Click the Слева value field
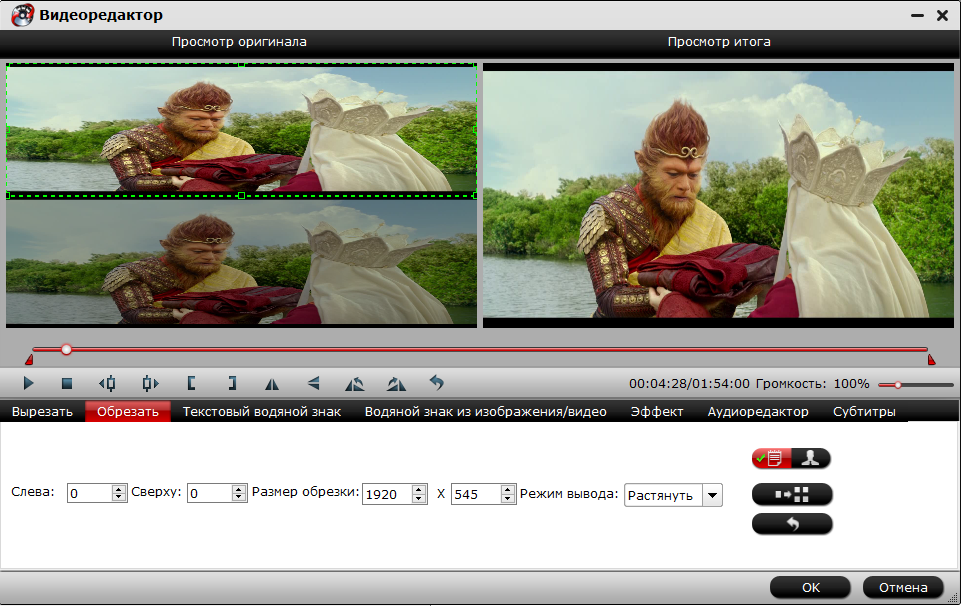The width and height of the screenshot is (961, 606). (x=89, y=493)
